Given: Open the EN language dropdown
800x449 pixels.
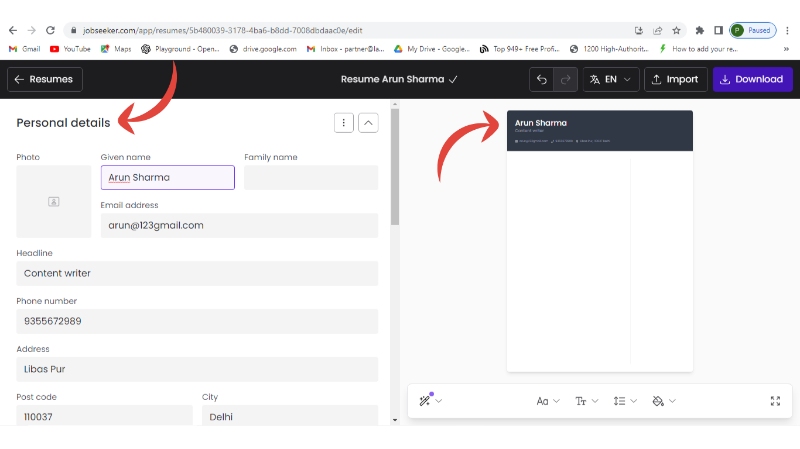Looking at the screenshot, I should tap(610, 80).
